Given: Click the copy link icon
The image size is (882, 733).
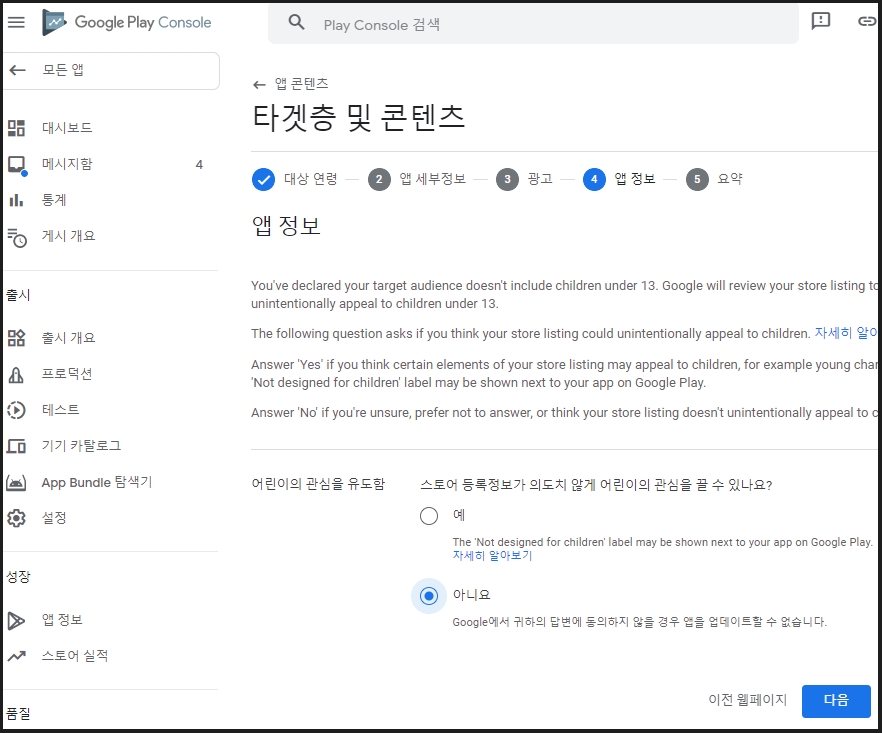Looking at the screenshot, I should [x=867, y=21].
